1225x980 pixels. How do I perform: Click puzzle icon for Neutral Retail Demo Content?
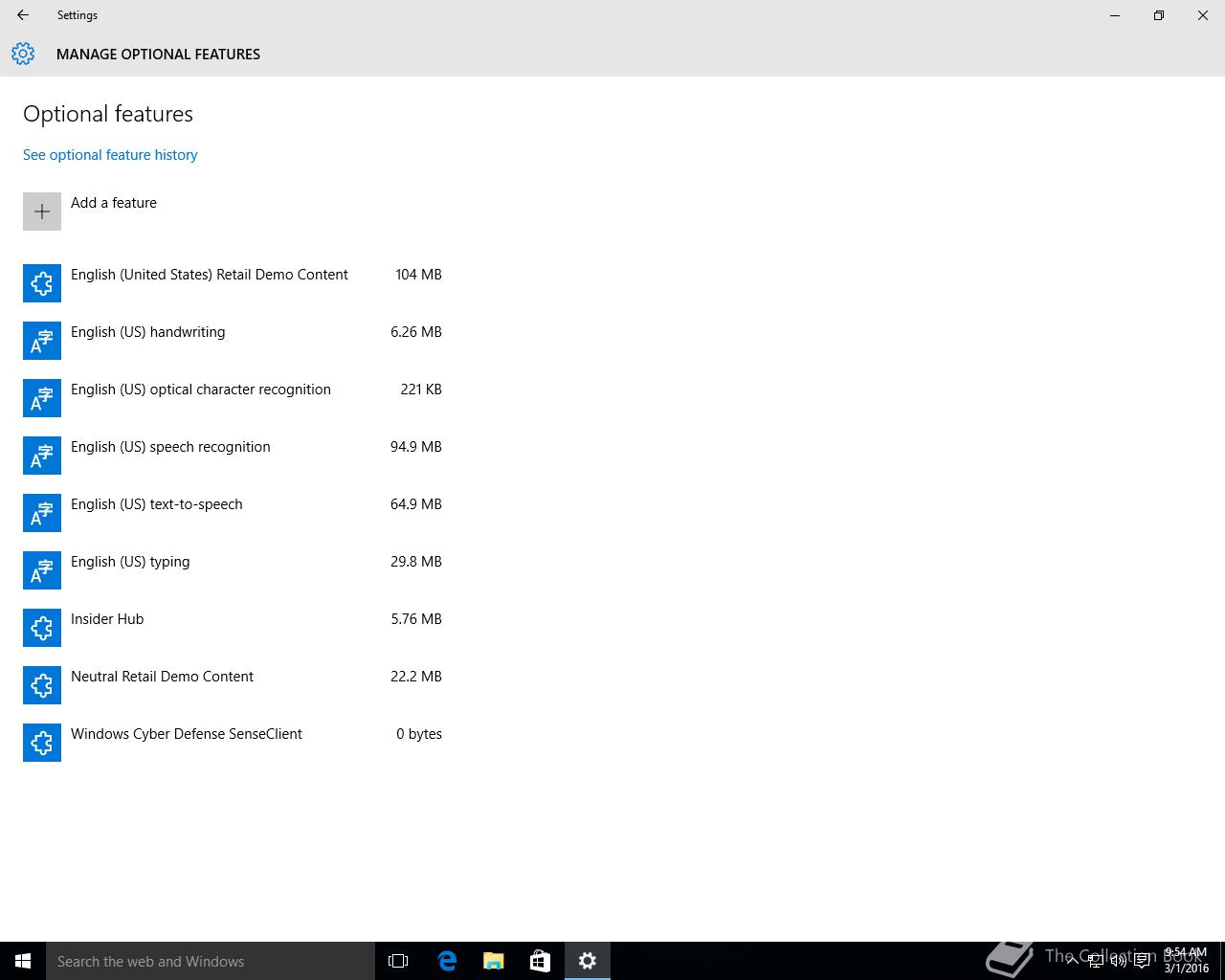42,685
